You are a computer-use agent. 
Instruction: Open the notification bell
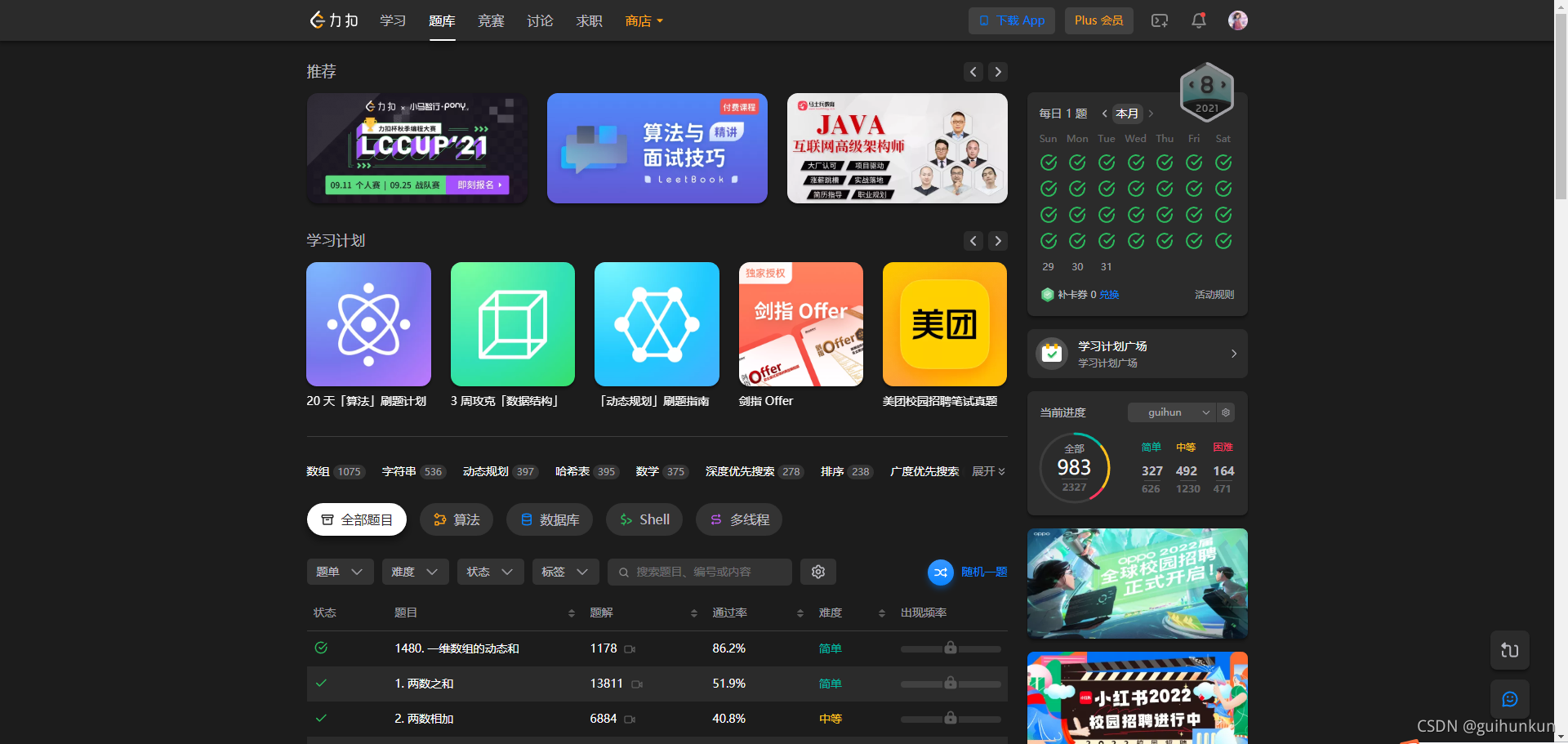pyautogui.click(x=1198, y=20)
